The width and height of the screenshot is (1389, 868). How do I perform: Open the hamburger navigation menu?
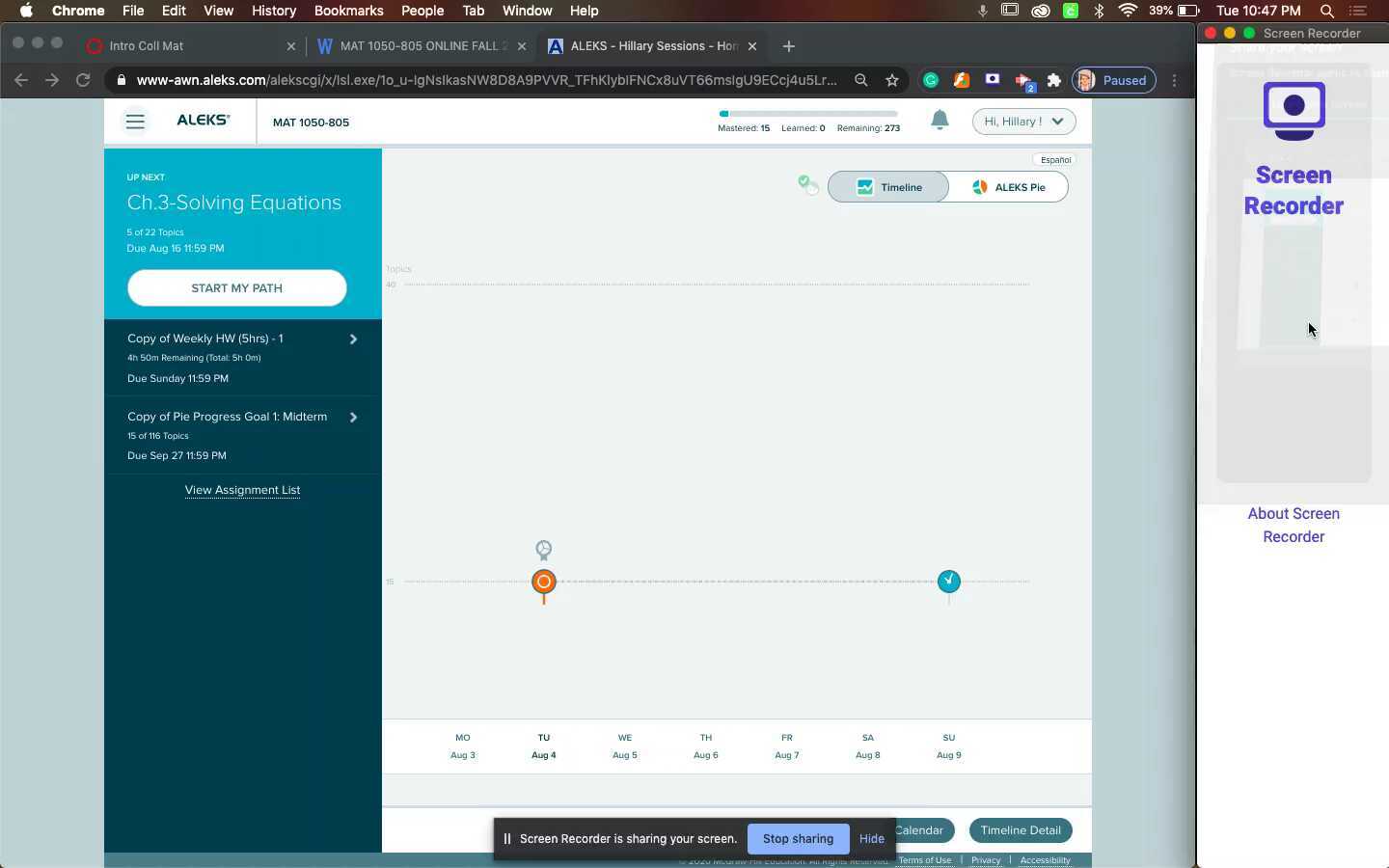click(135, 122)
